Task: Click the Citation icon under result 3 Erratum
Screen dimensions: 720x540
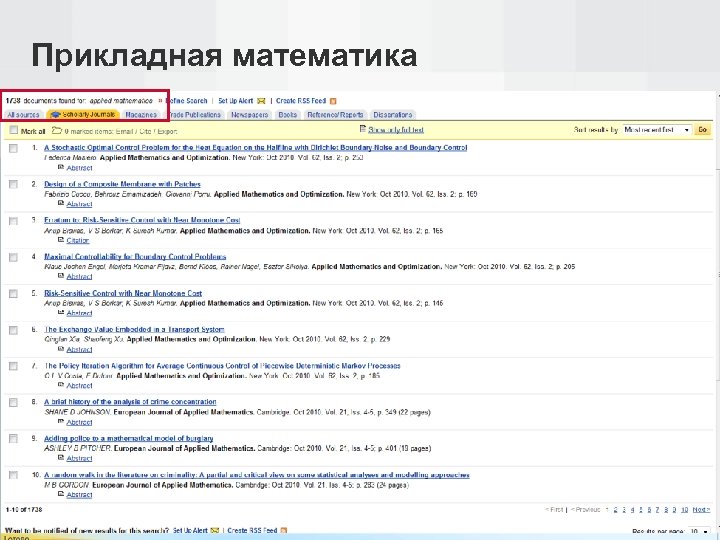Action: (61, 240)
